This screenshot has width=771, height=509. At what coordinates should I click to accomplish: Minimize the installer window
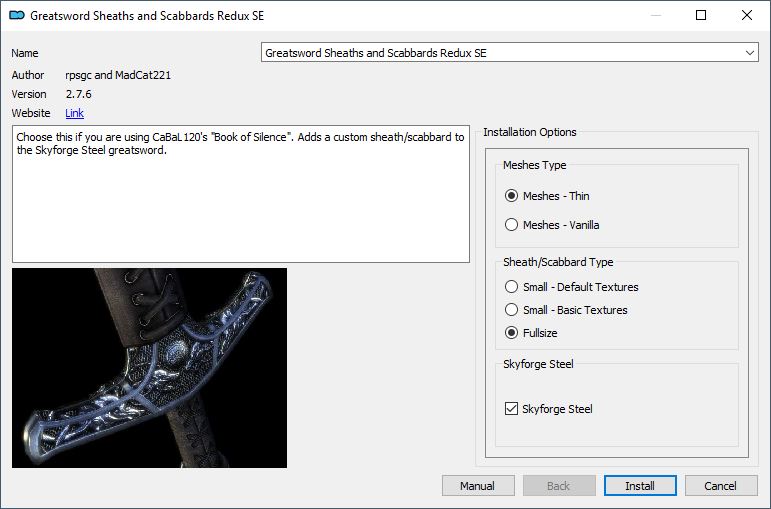[655, 15]
